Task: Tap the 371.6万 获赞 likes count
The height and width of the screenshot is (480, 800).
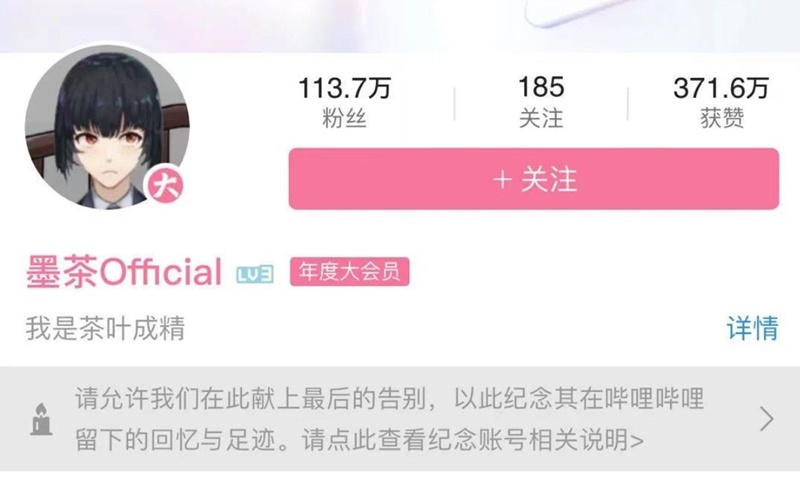Action: [721, 102]
